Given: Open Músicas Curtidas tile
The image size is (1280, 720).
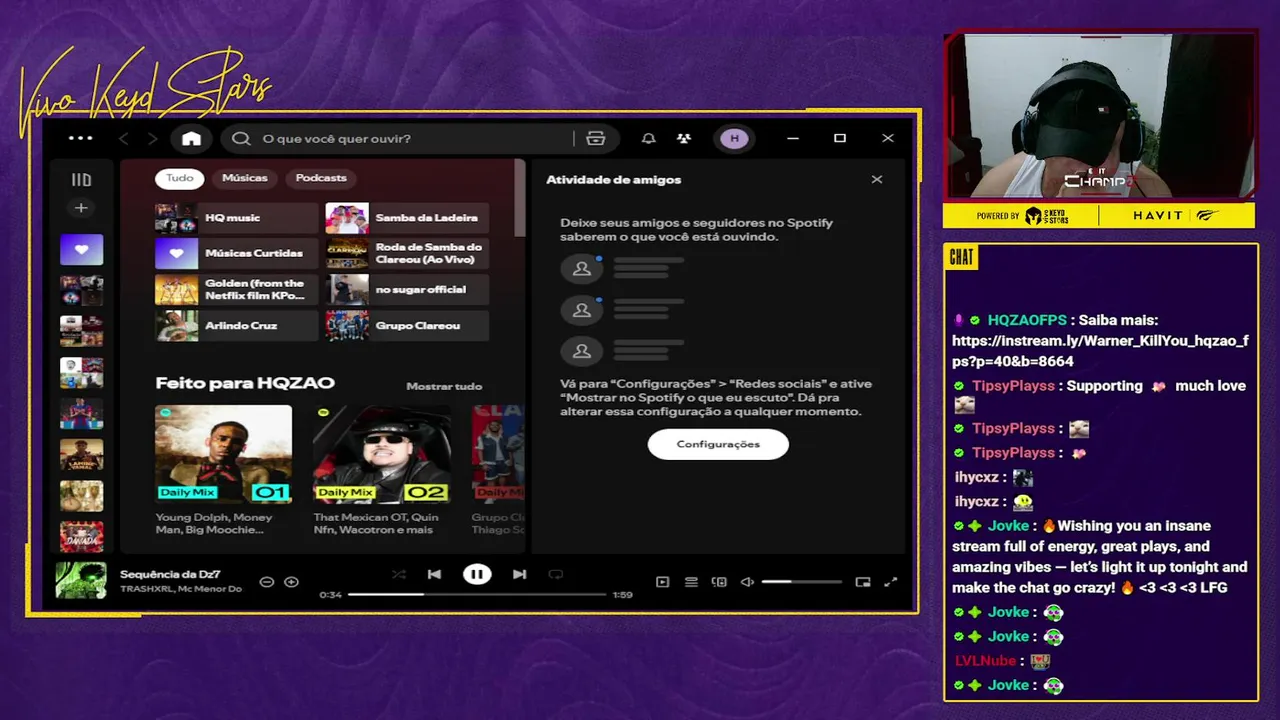Looking at the screenshot, I should pyautogui.click(x=236, y=254).
